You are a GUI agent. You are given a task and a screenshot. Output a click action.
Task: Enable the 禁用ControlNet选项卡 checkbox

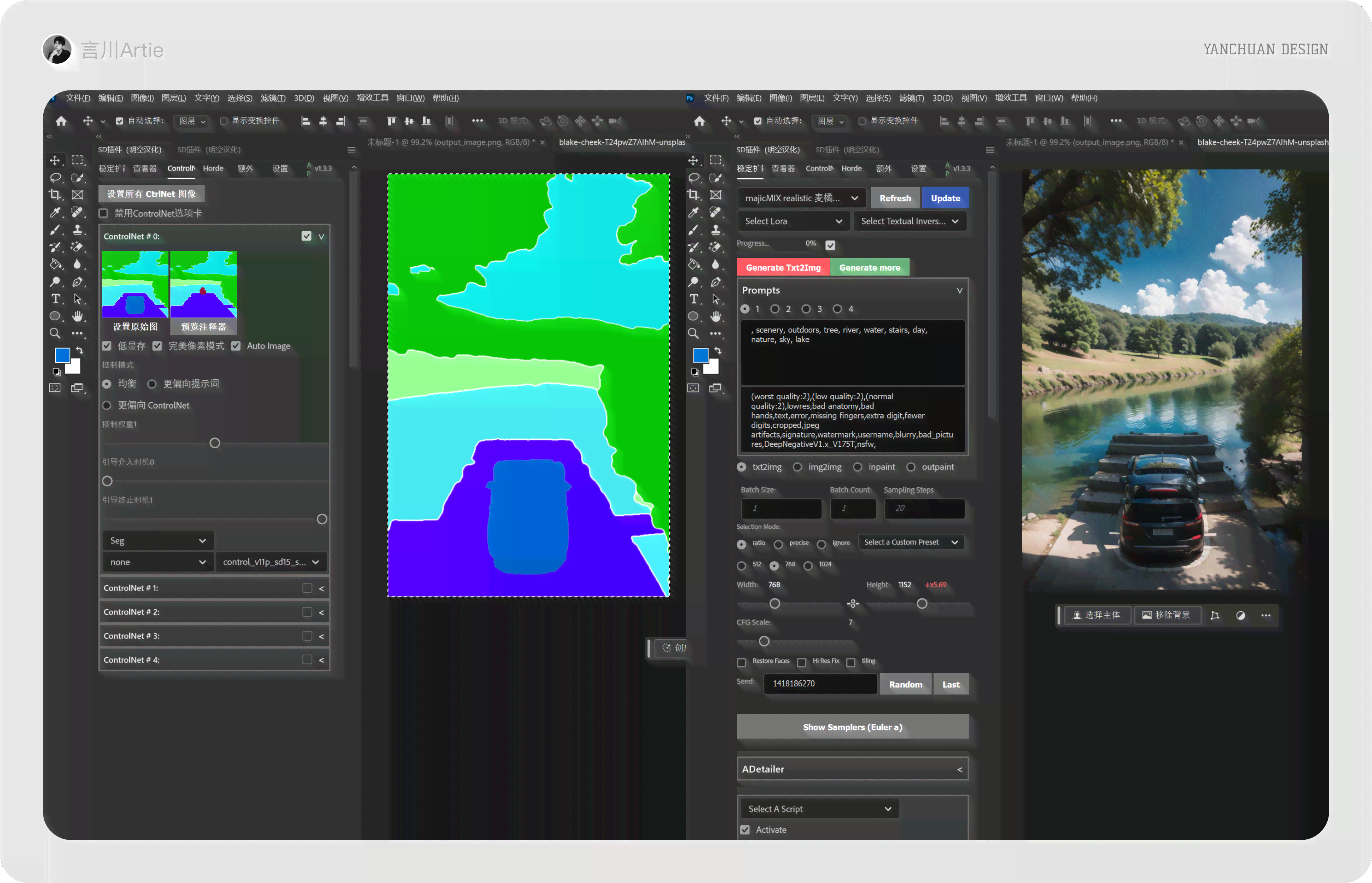click(x=104, y=213)
